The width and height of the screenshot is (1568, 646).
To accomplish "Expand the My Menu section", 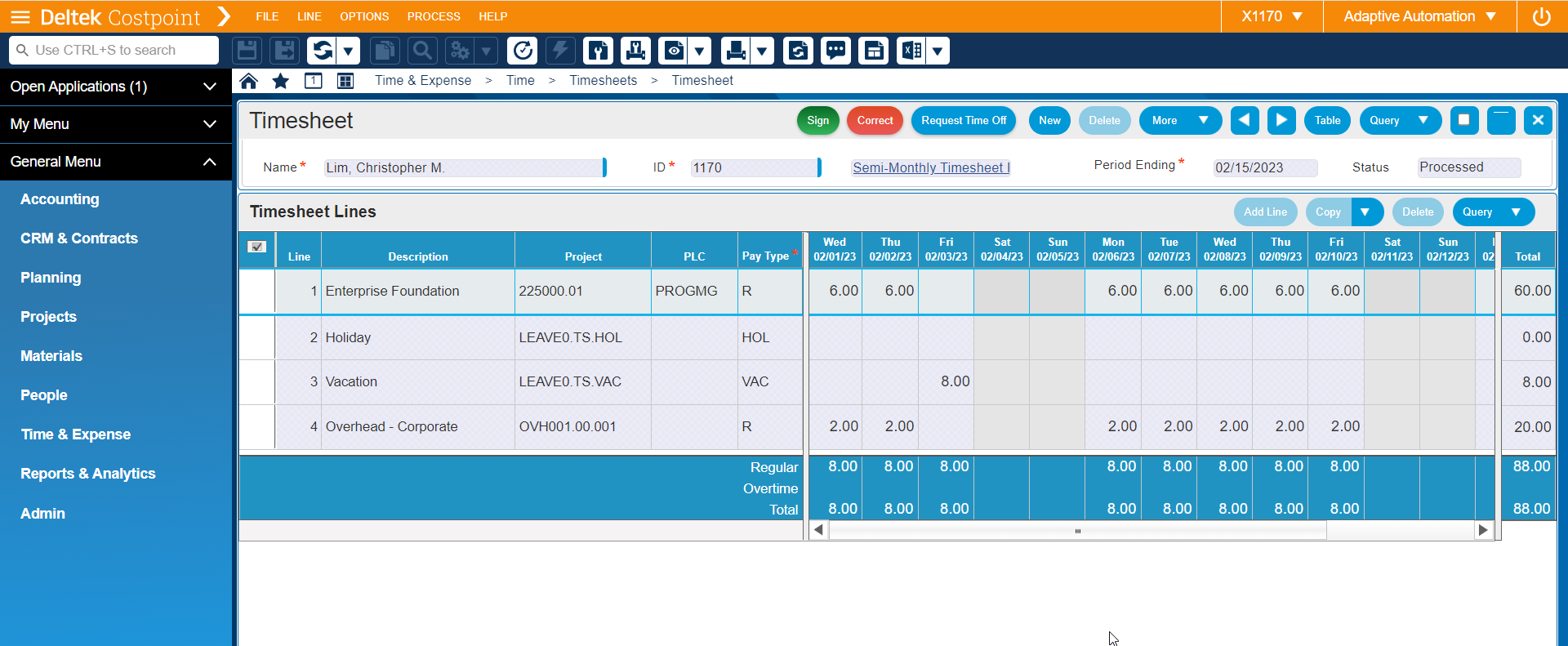I will (x=116, y=124).
